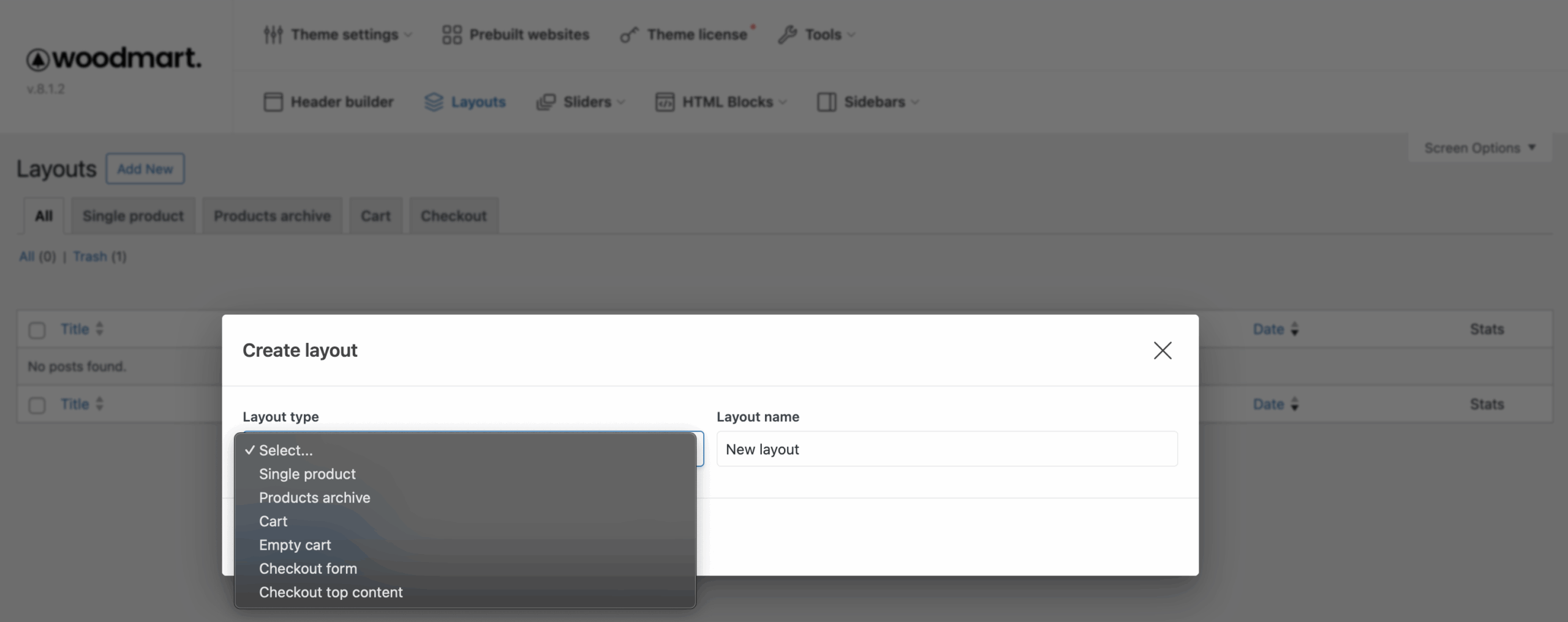1568x622 pixels.
Task: Click the Prebuilt websites grid icon
Action: coord(451,35)
